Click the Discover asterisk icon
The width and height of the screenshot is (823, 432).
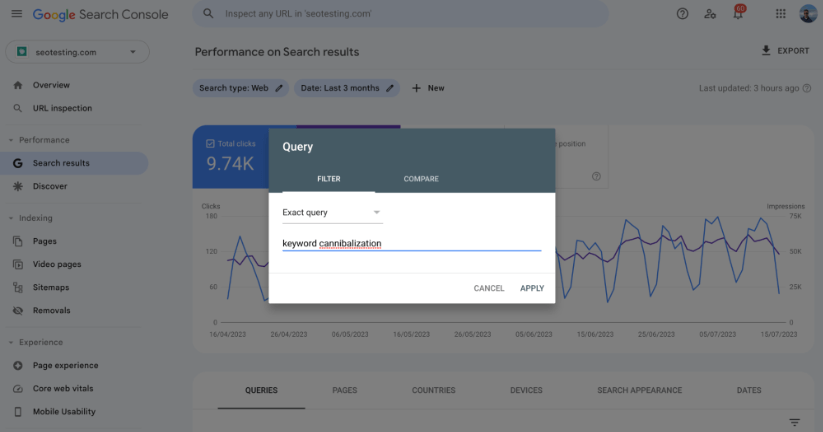[x=18, y=186]
